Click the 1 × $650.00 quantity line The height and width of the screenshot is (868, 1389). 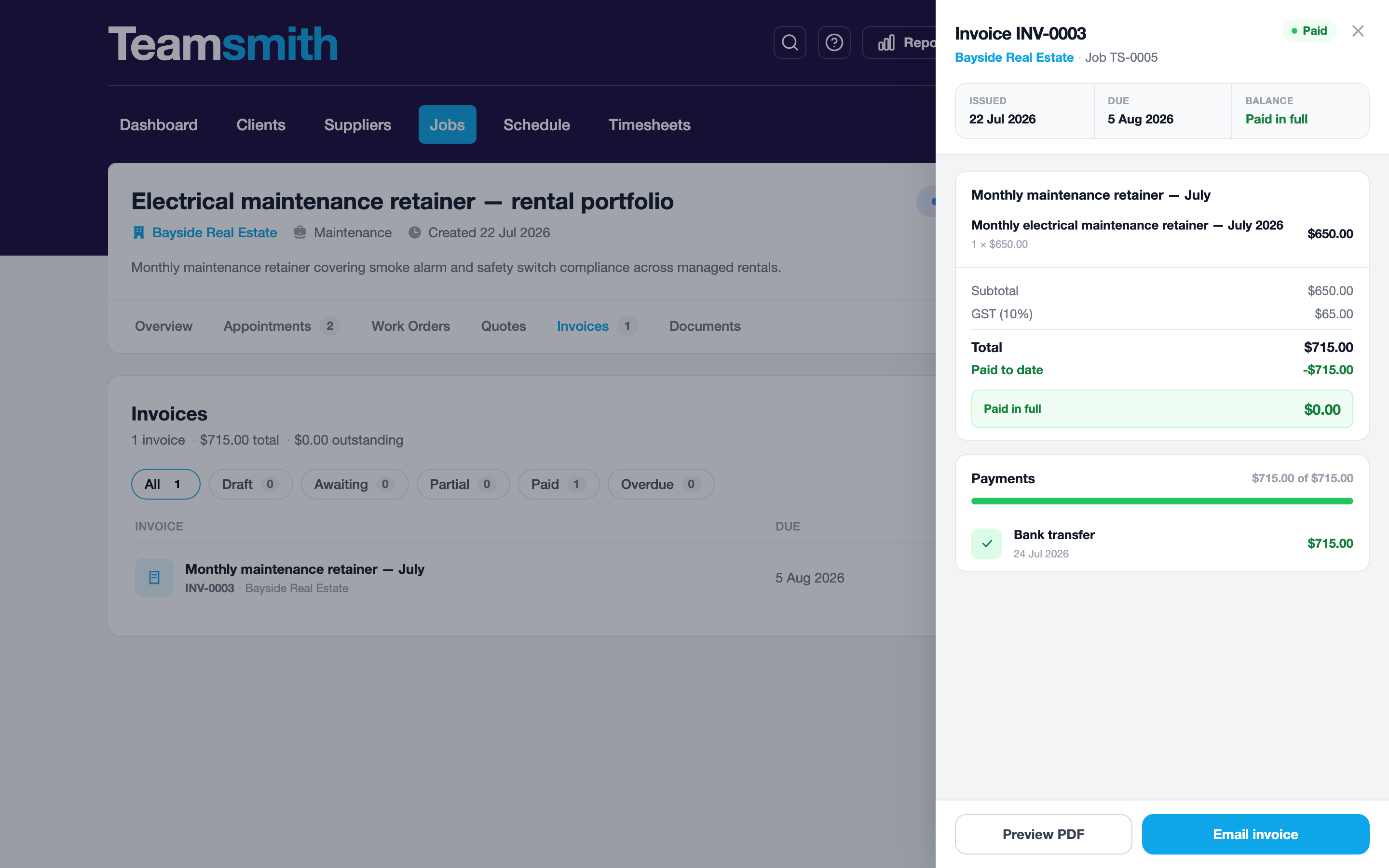click(999, 244)
